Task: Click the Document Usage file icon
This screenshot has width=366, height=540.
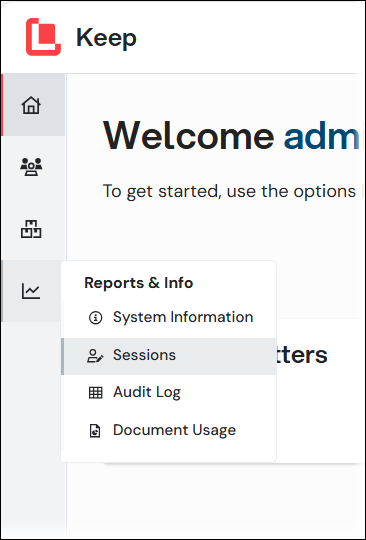Action: click(x=95, y=431)
